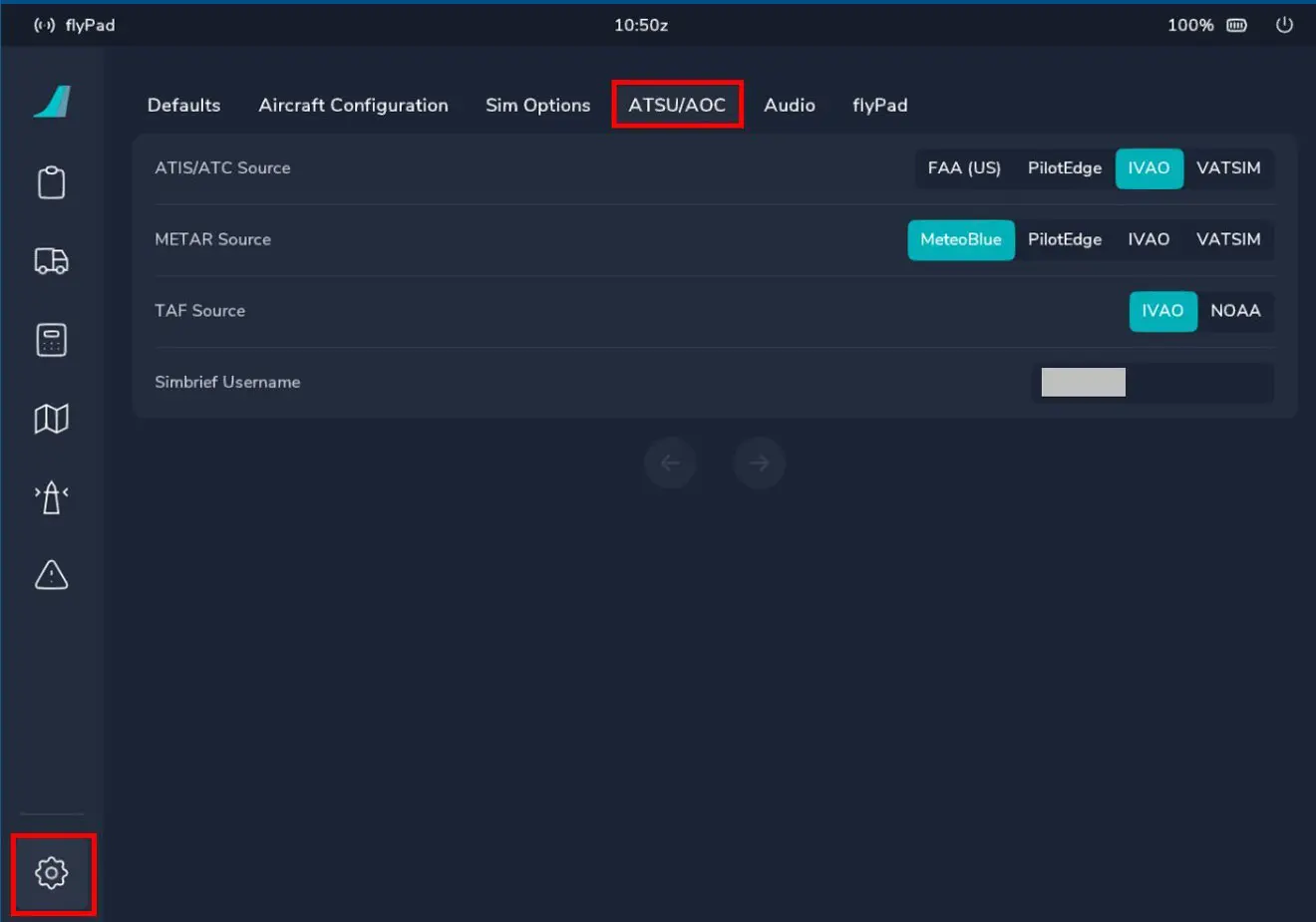Set ATIS/ATC Source to PilotEdge

tap(1065, 168)
